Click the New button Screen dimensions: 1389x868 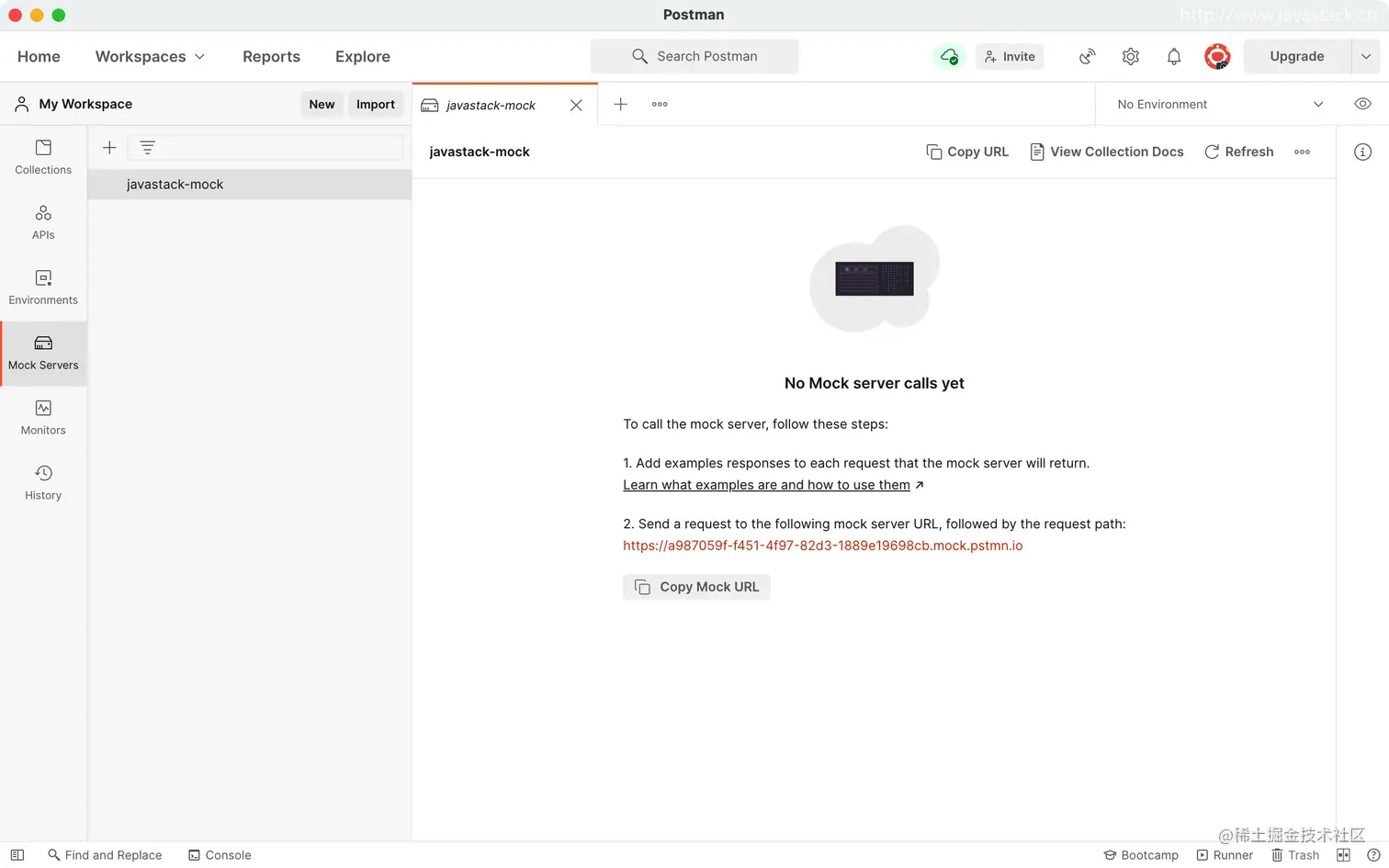pos(322,104)
